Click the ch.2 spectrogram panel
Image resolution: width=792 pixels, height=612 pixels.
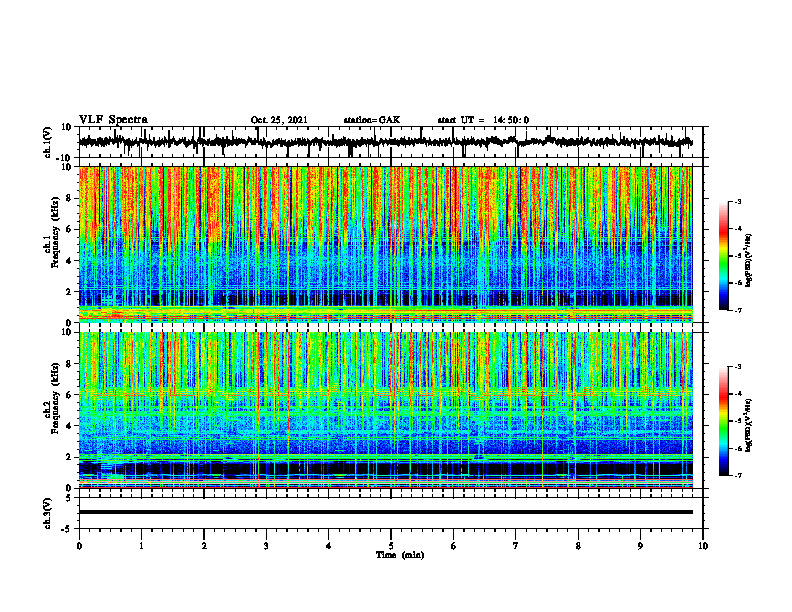click(385, 410)
